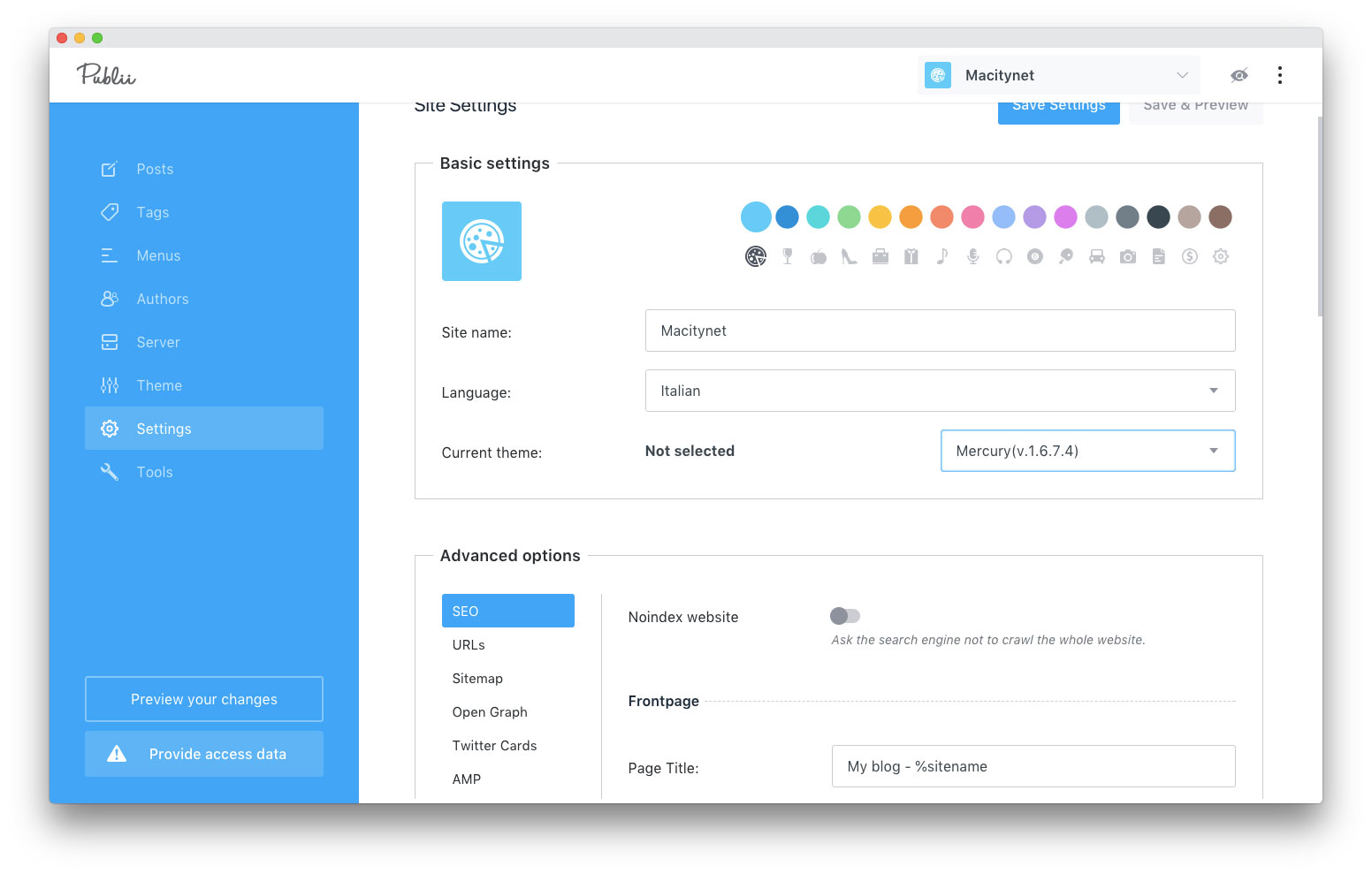
Task: Select the microphone site icon
Action: tap(973, 256)
